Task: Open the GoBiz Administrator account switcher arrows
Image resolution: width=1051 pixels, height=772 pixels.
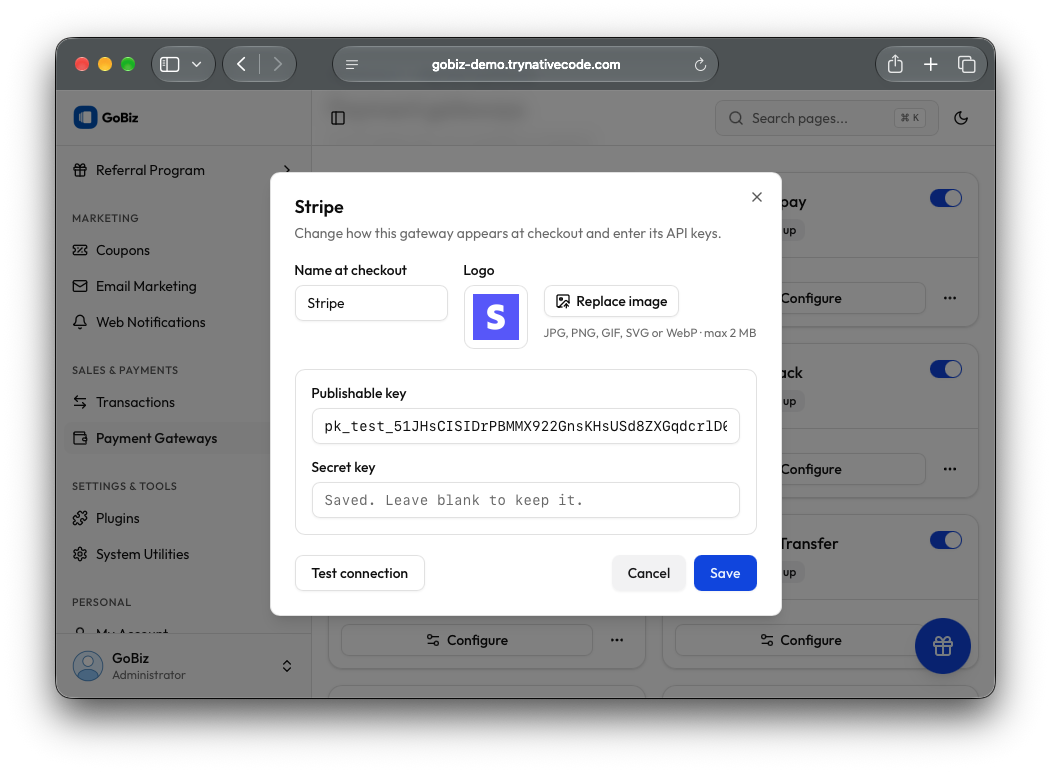Action: tap(287, 665)
